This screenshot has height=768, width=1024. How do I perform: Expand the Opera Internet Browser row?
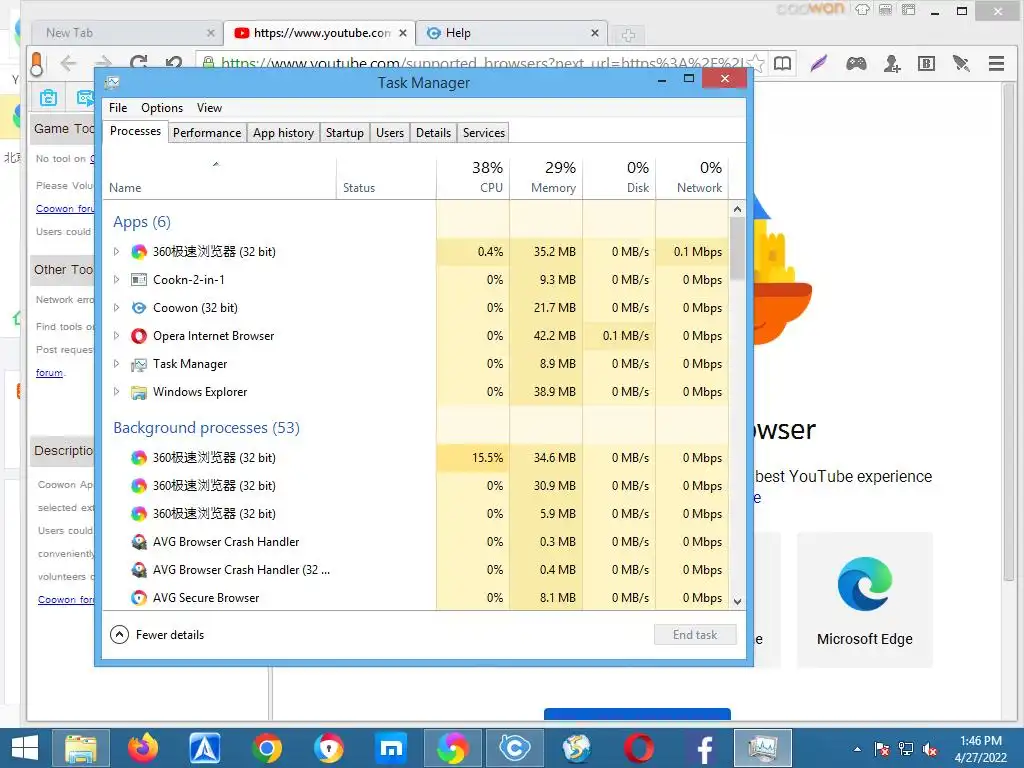(116, 336)
